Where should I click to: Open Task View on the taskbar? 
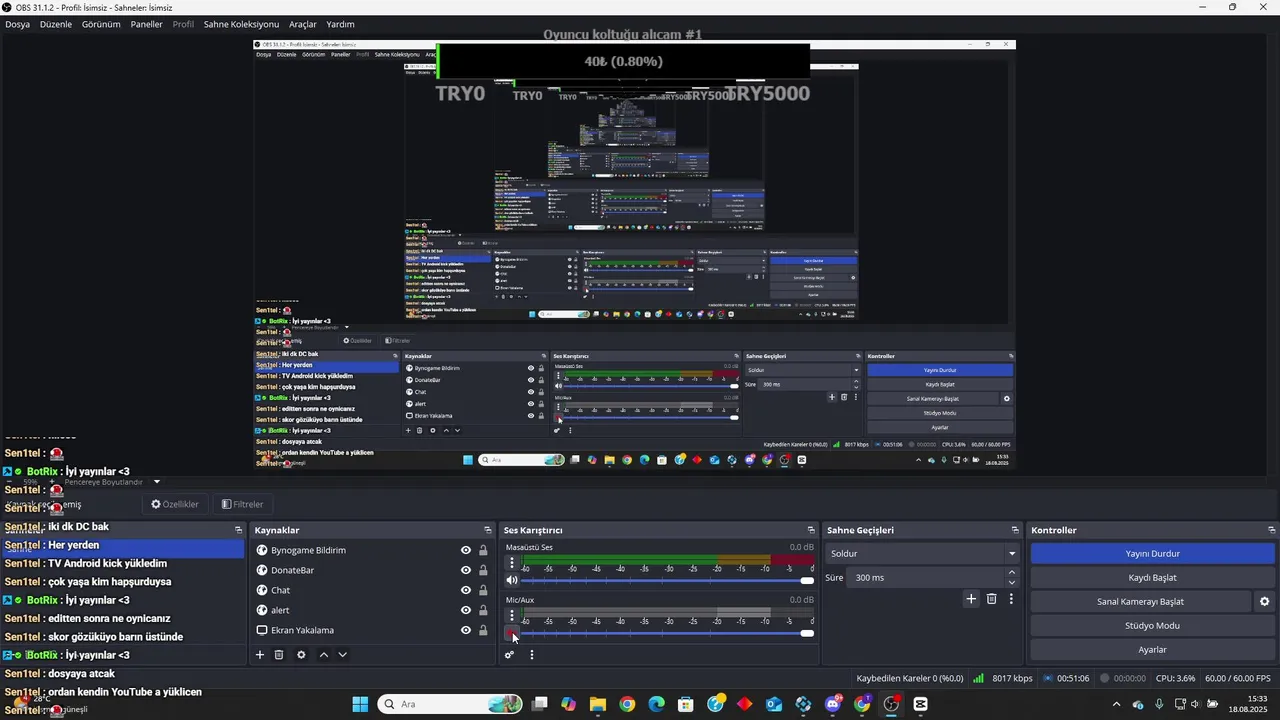(539, 704)
